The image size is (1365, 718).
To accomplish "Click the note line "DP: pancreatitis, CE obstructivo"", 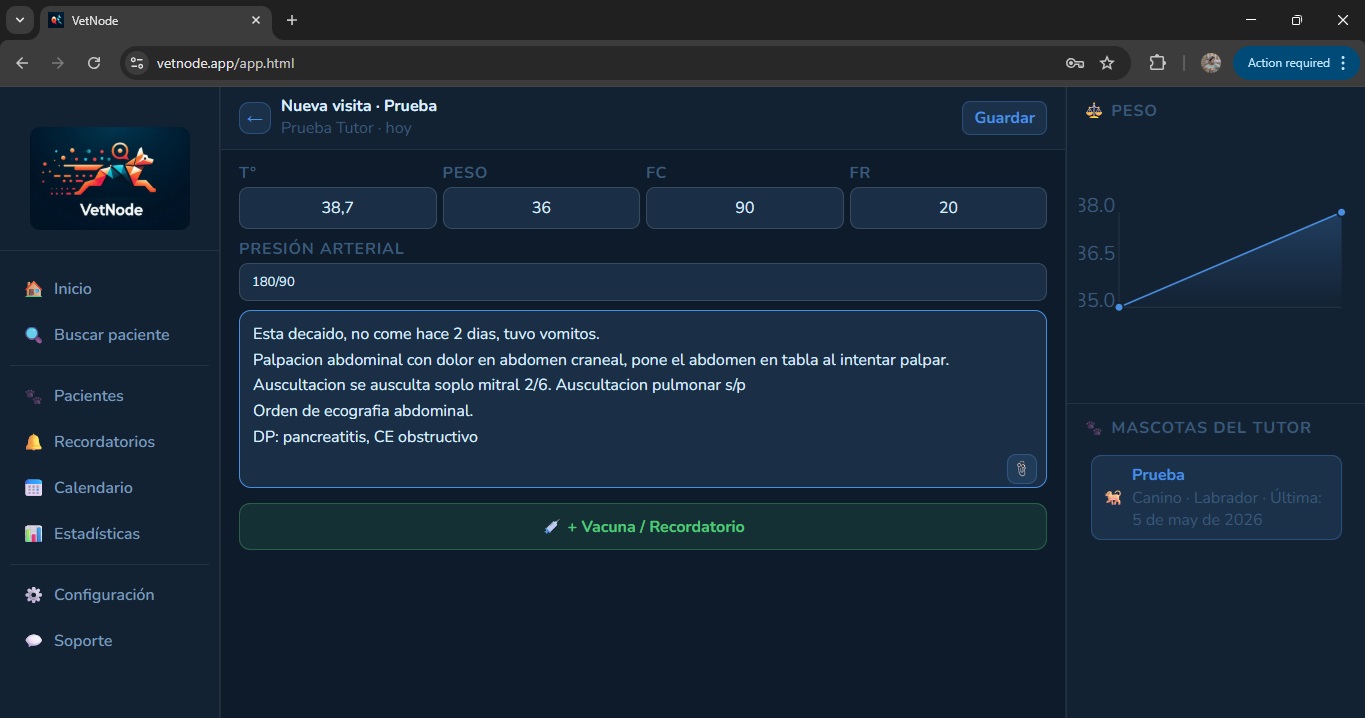I will (366, 437).
